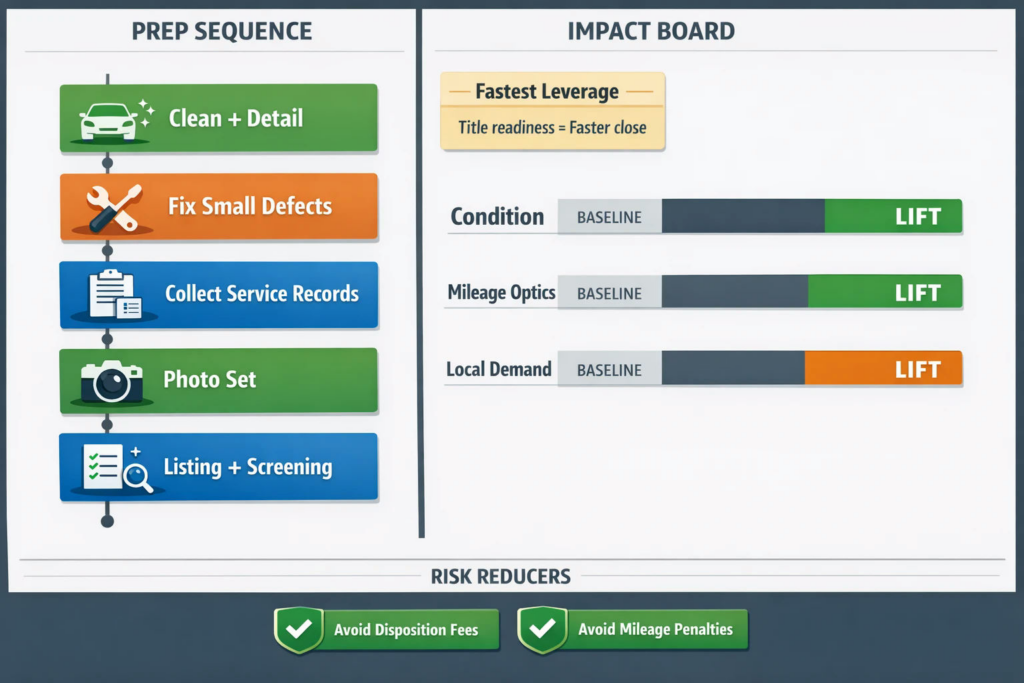Click the checklist magnifier icon
Viewport: 1024px width, 683px height.
pyautogui.click(x=118, y=468)
